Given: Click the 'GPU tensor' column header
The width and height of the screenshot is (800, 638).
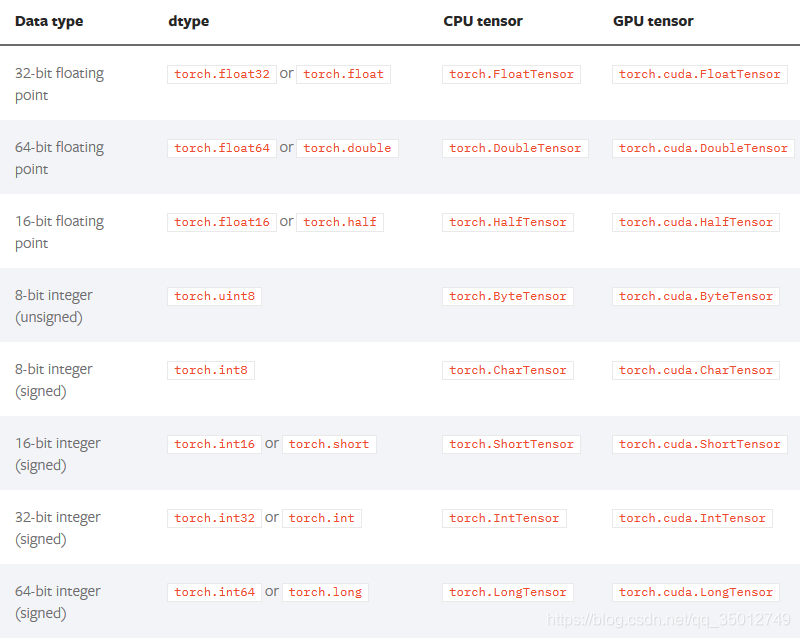Looking at the screenshot, I should [x=653, y=21].
